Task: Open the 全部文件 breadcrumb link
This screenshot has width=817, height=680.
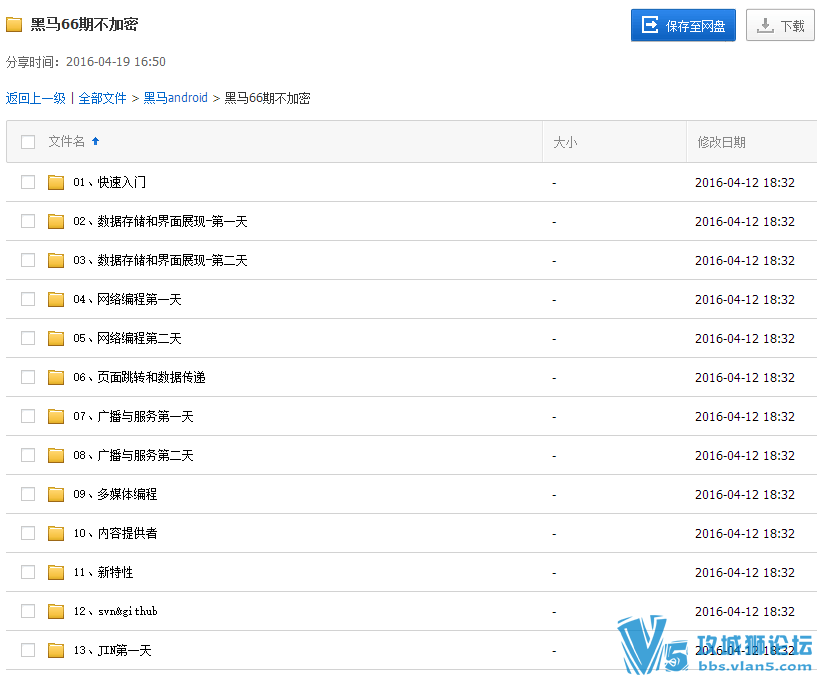Action: [x=102, y=98]
